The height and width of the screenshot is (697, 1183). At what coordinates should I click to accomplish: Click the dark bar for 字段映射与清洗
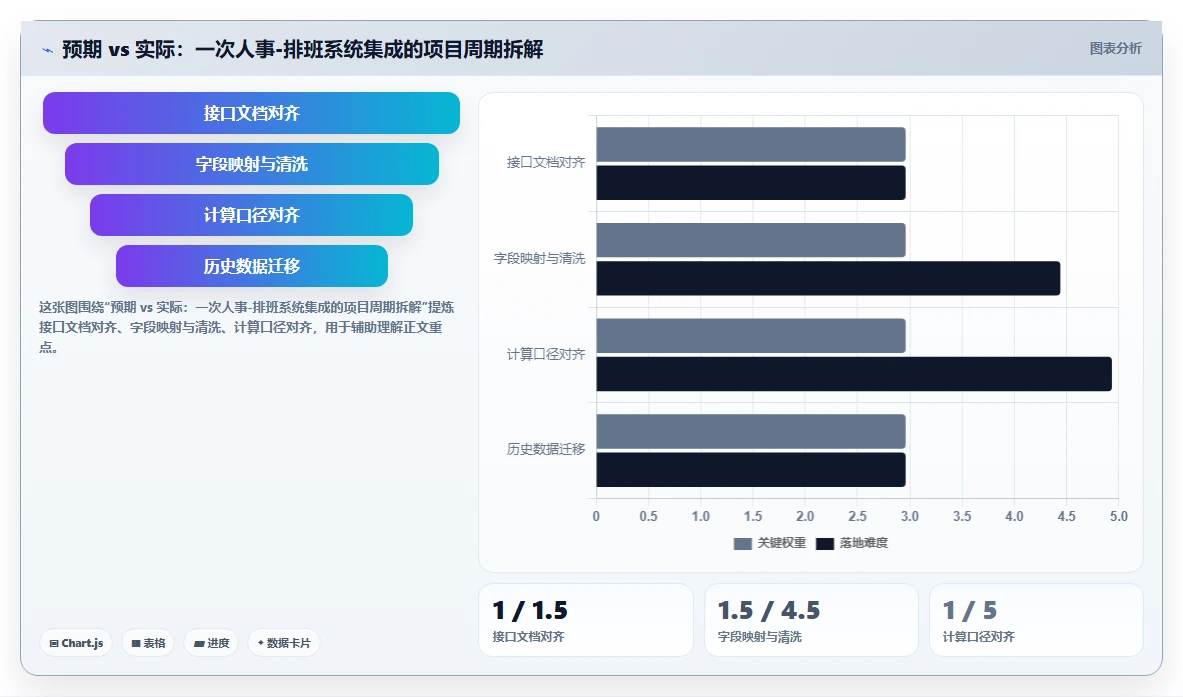(x=828, y=278)
